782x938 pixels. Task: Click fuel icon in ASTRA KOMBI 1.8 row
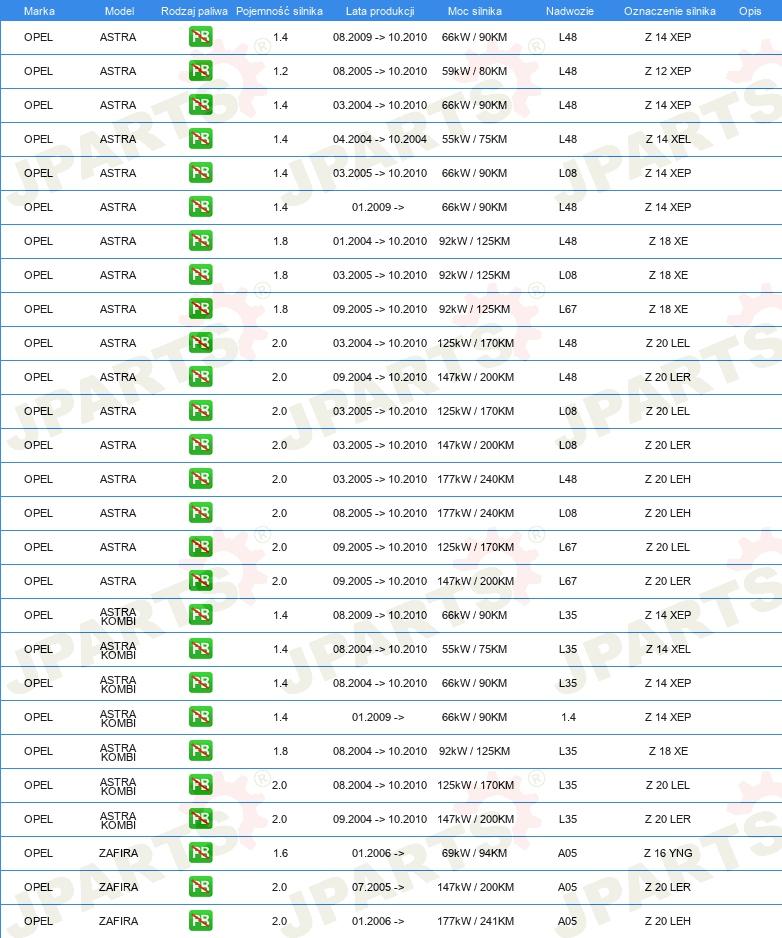200,751
